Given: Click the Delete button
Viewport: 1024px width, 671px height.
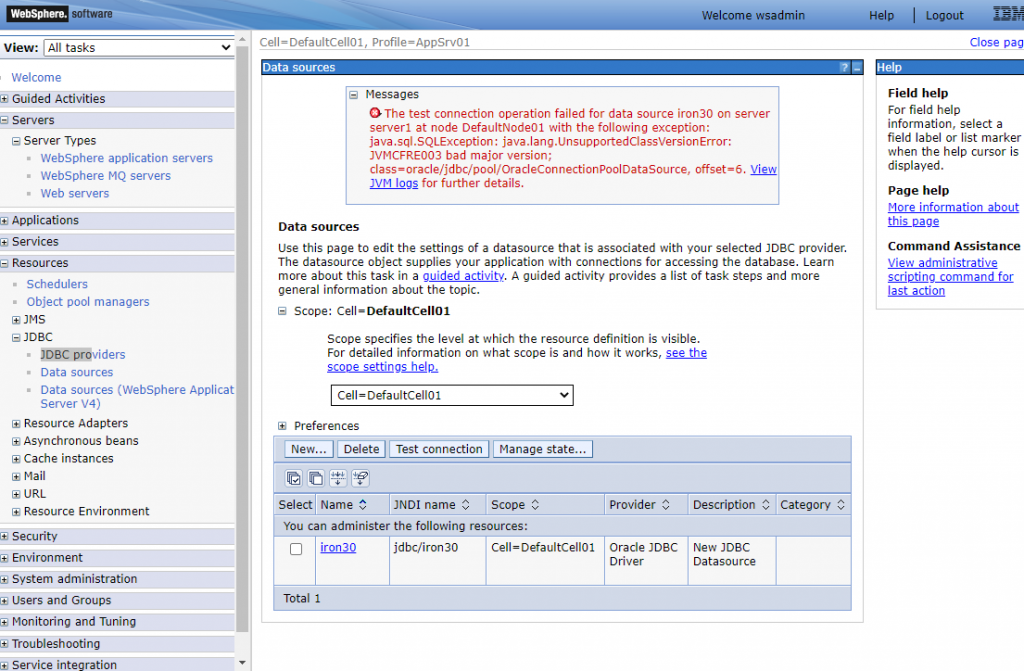Looking at the screenshot, I should tap(361, 449).
